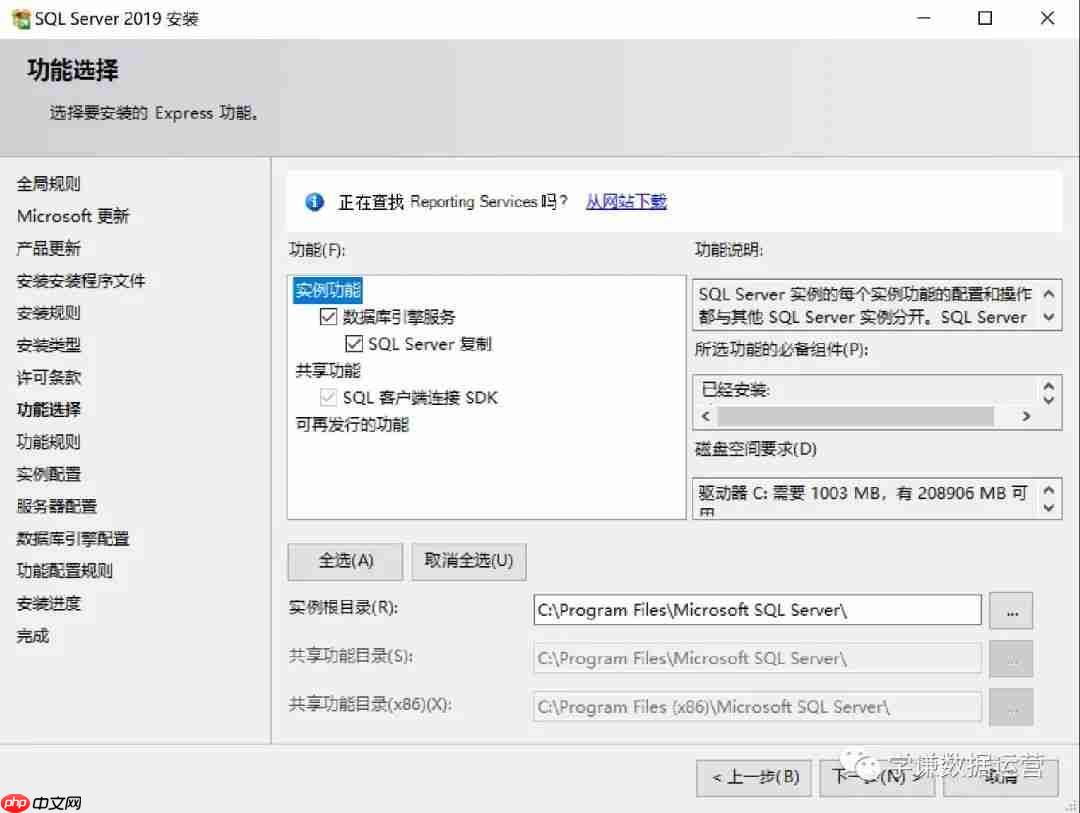Click the SQL Server icon in the title bar
This screenshot has height=813, width=1080.
[20, 18]
